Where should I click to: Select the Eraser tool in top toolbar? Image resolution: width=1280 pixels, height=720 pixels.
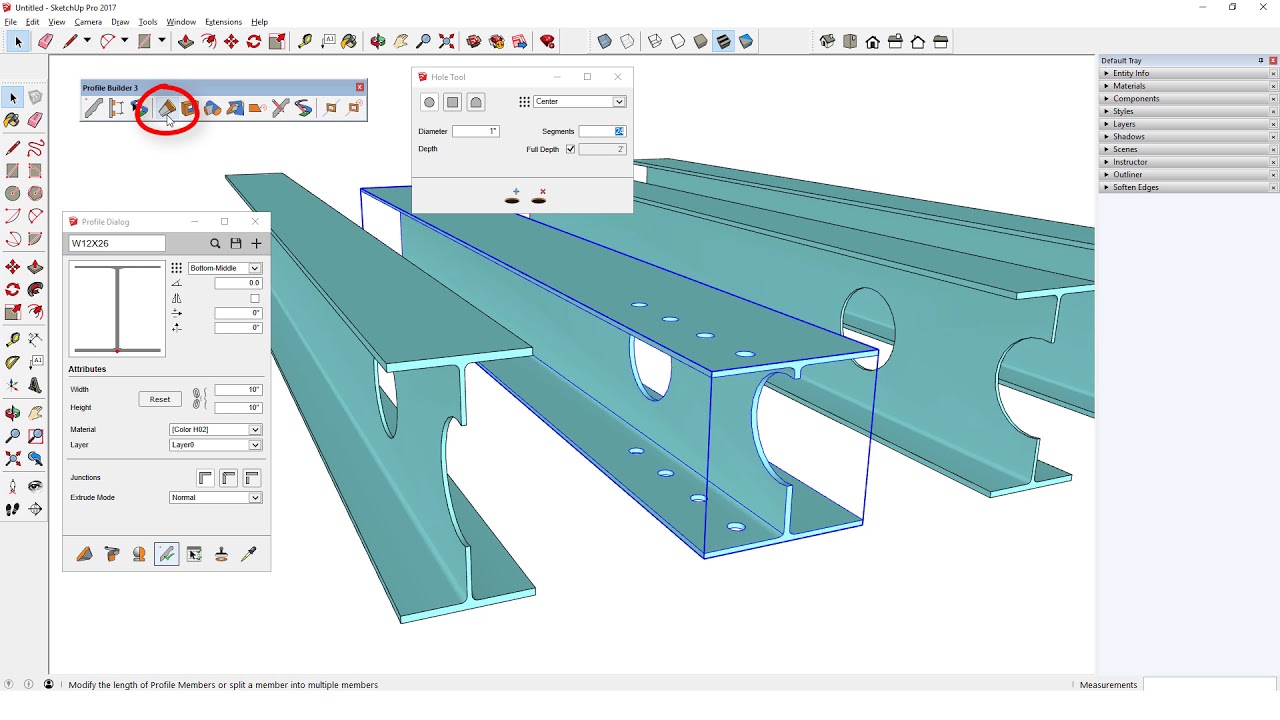45,41
